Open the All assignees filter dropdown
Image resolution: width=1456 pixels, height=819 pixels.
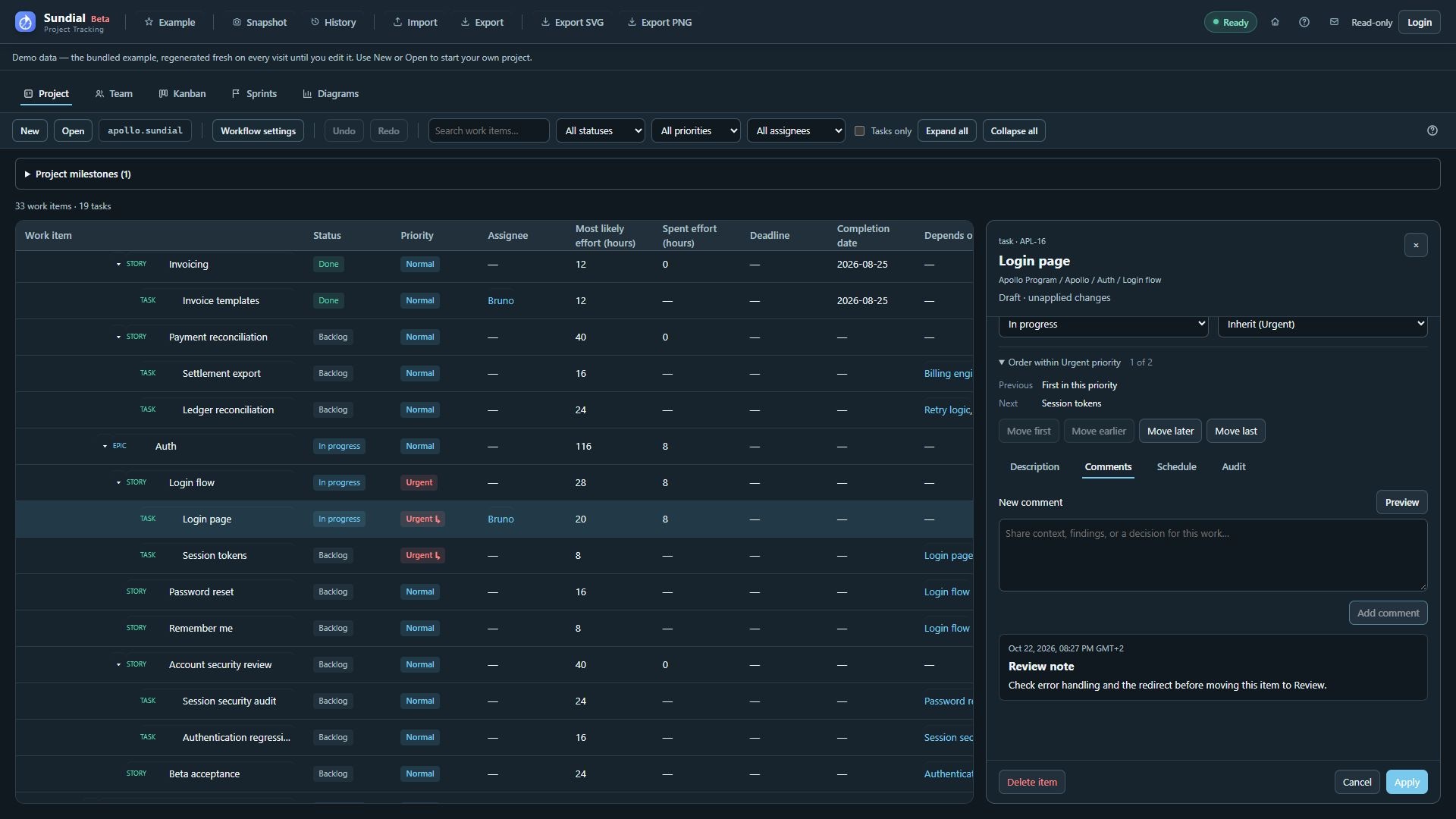coord(796,130)
